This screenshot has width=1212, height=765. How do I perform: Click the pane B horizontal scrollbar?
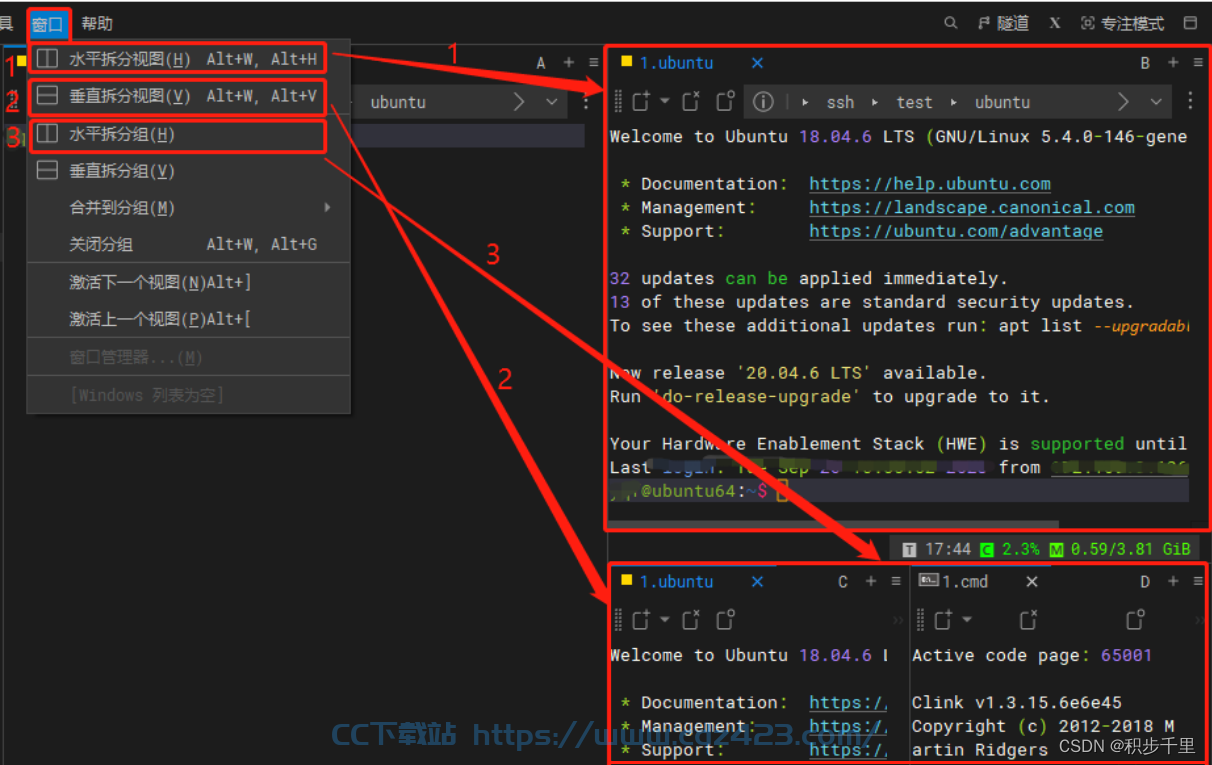coord(834,523)
